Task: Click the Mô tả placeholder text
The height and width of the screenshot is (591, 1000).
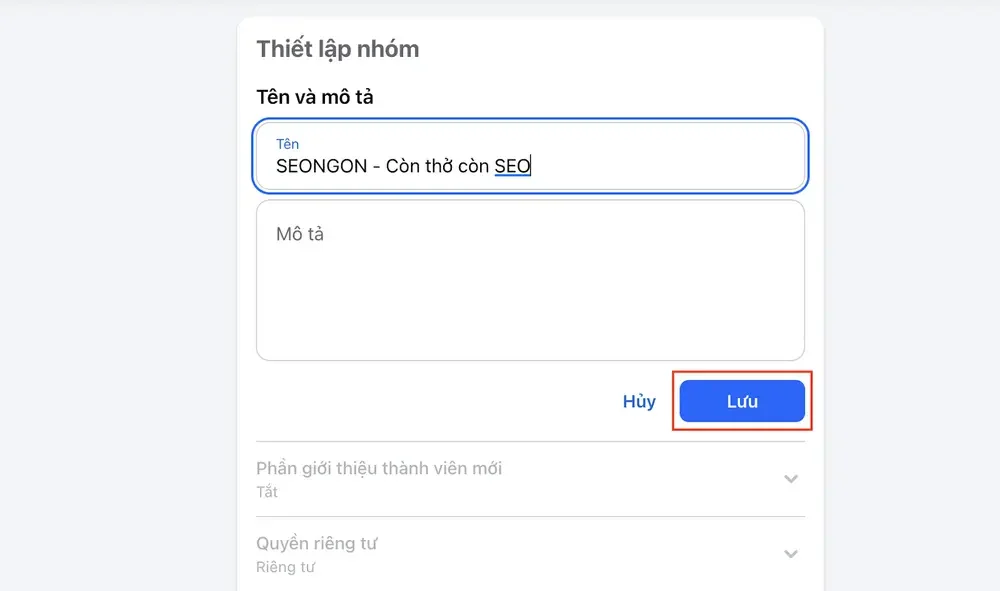Action: (299, 233)
